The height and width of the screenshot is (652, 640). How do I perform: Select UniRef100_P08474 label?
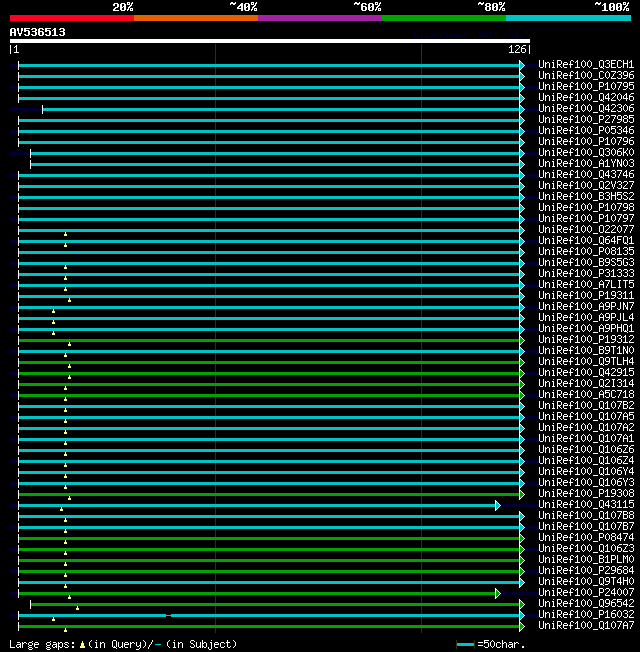tap(586, 538)
